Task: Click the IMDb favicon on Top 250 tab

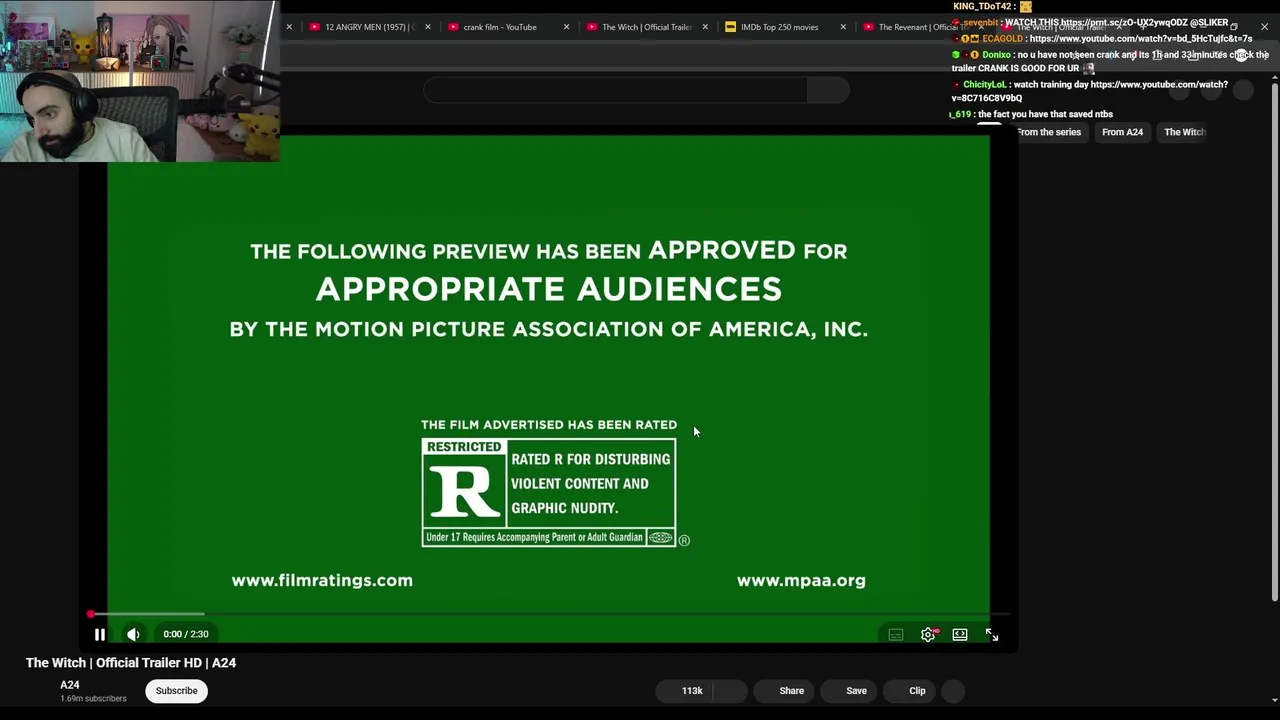Action: click(730, 27)
